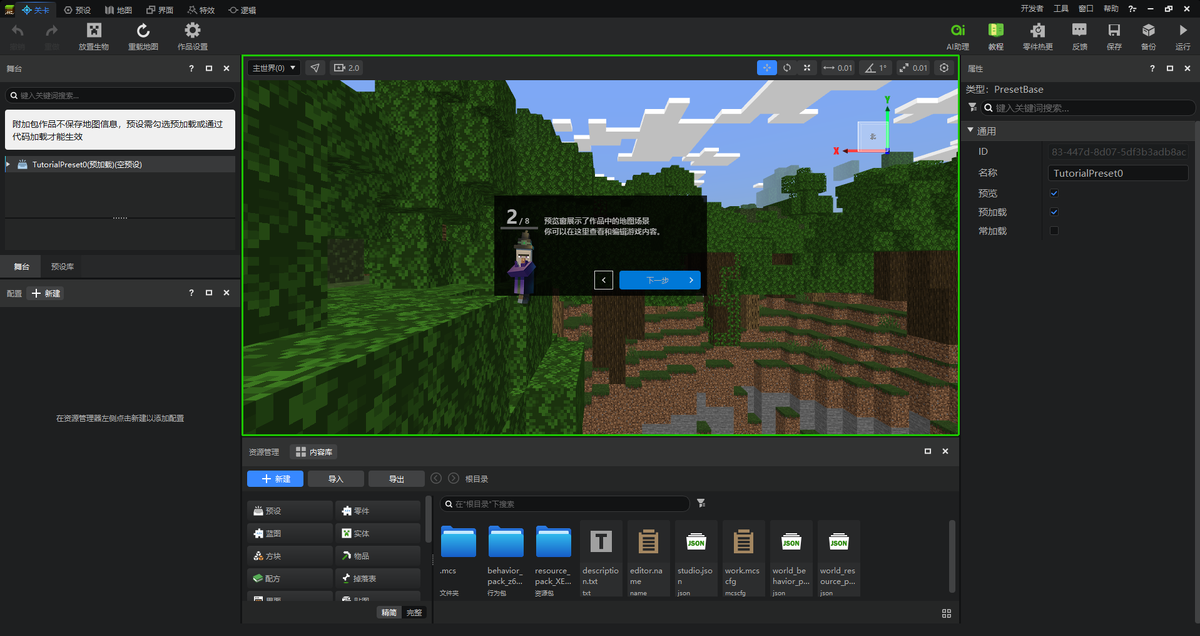Click the 属性 panel help question mark
Image resolution: width=1200 pixels, height=636 pixels.
pos(1152,69)
